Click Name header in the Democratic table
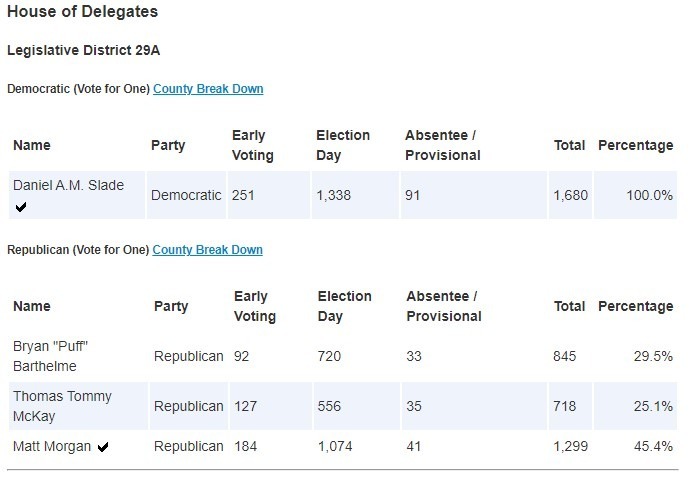Screen dimensions: 700x489 click(32, 145)
